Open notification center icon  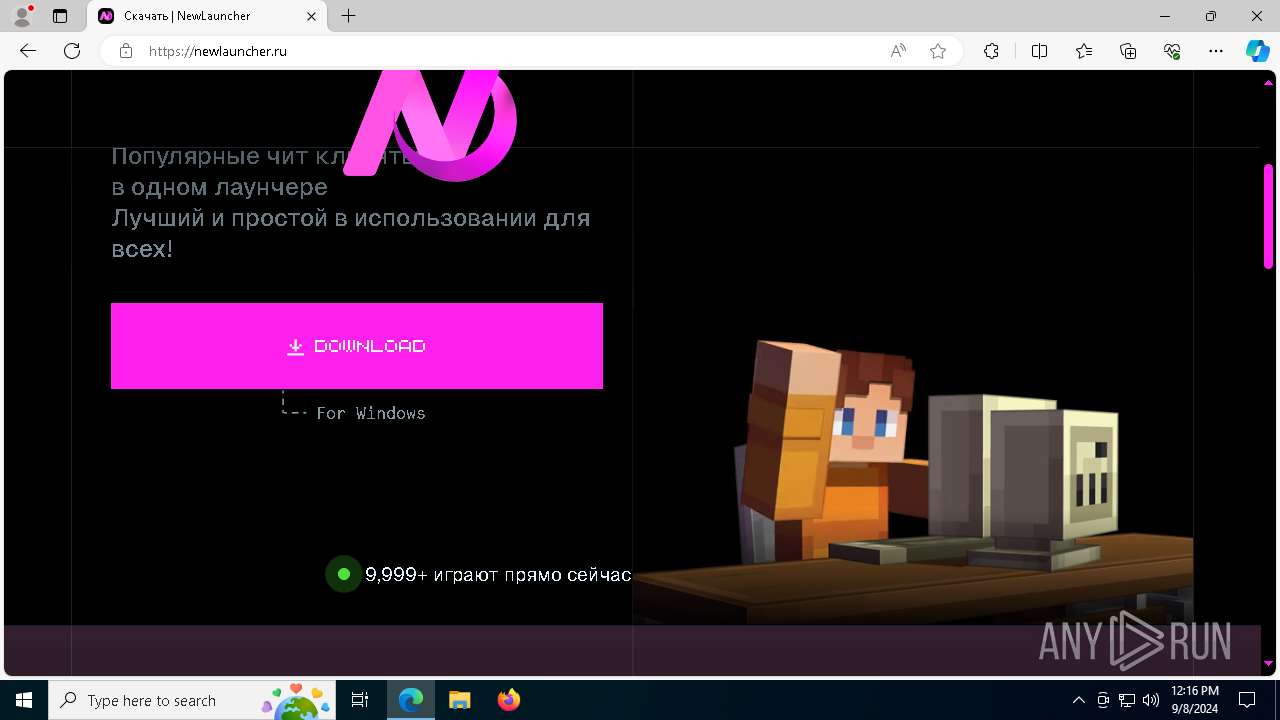(1247, 700)
